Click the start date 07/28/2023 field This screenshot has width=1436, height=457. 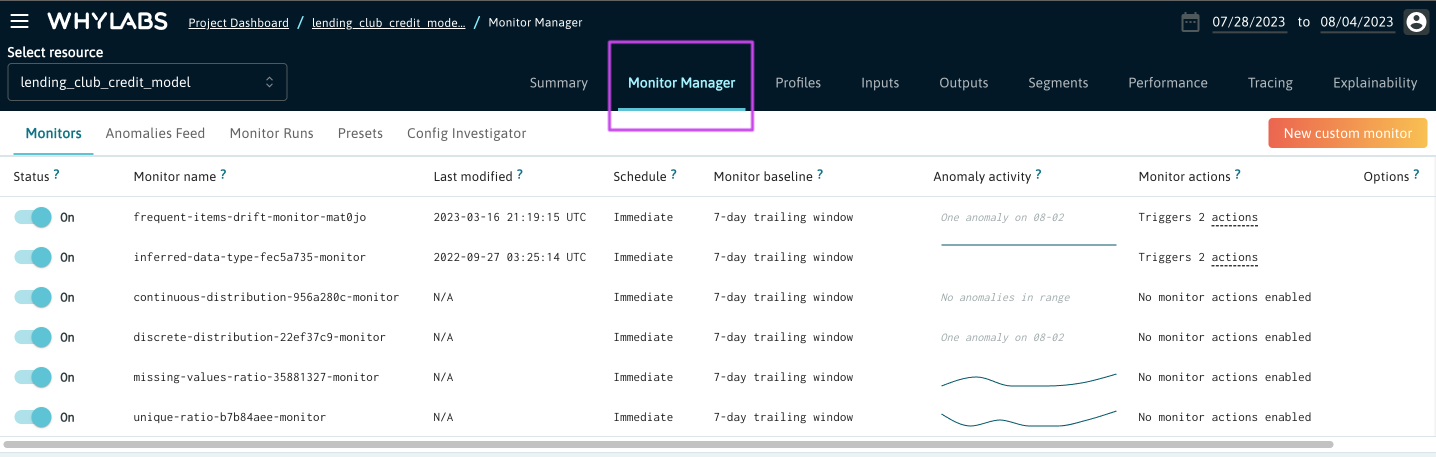[1248, 22]
